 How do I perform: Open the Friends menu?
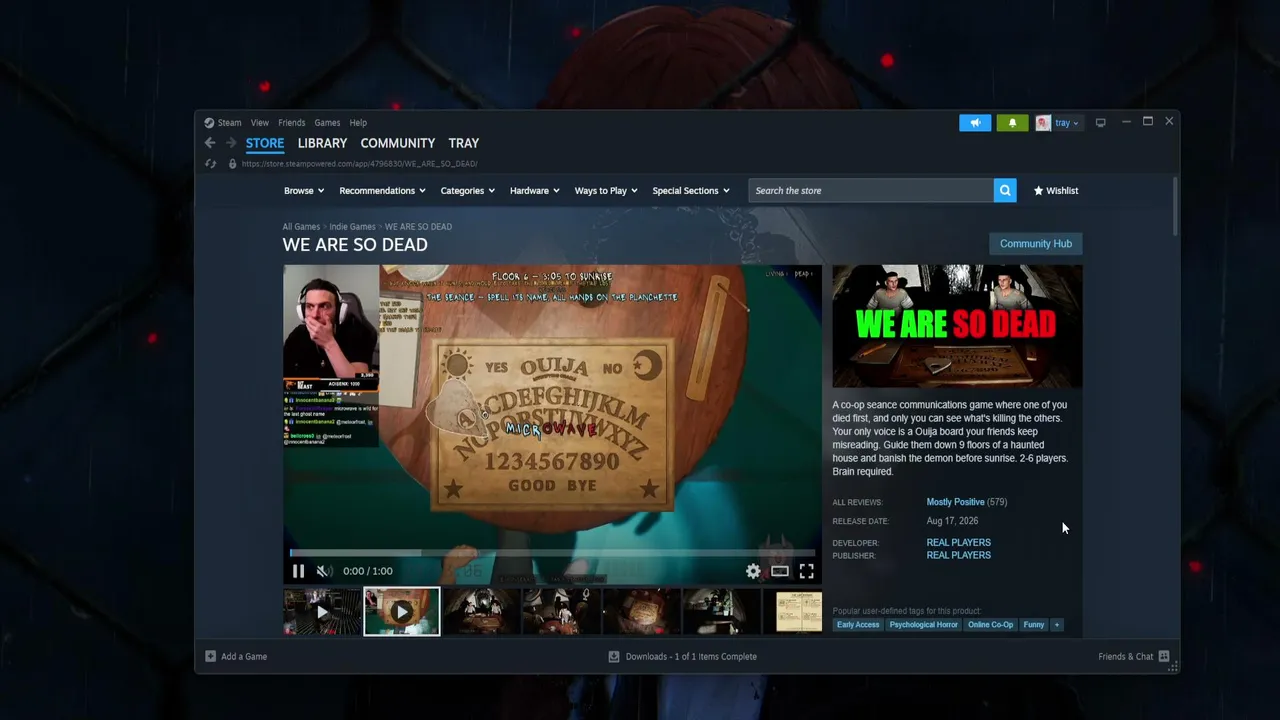292,123
